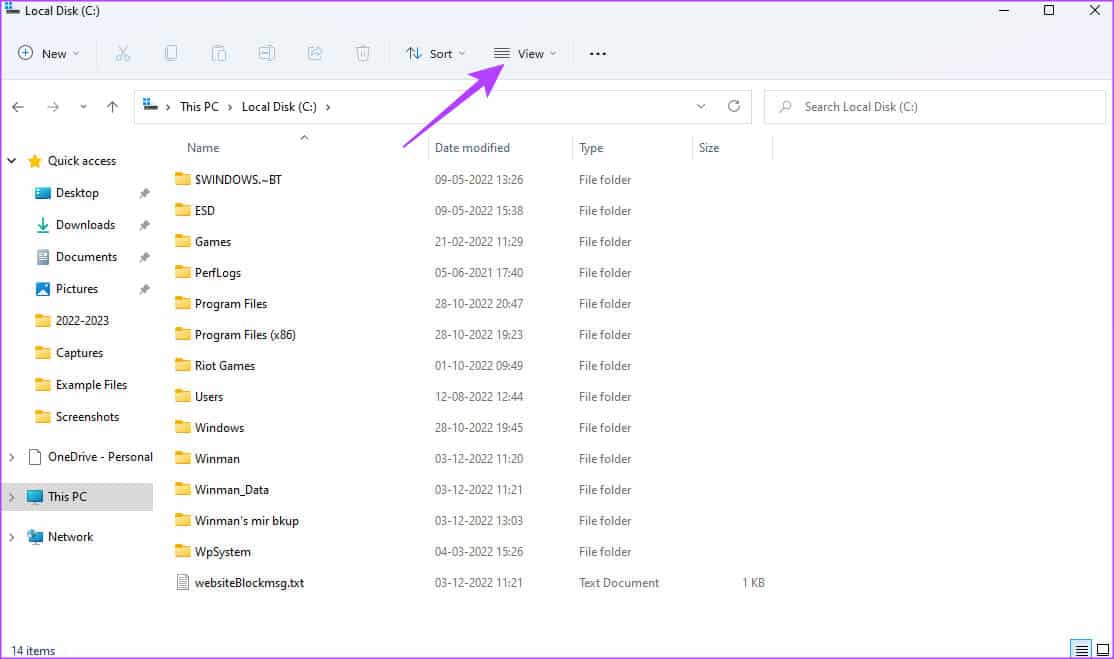The image size is (1114, 659).
Task: Click the Search Local Disk (C:) box
Action: 934,107
